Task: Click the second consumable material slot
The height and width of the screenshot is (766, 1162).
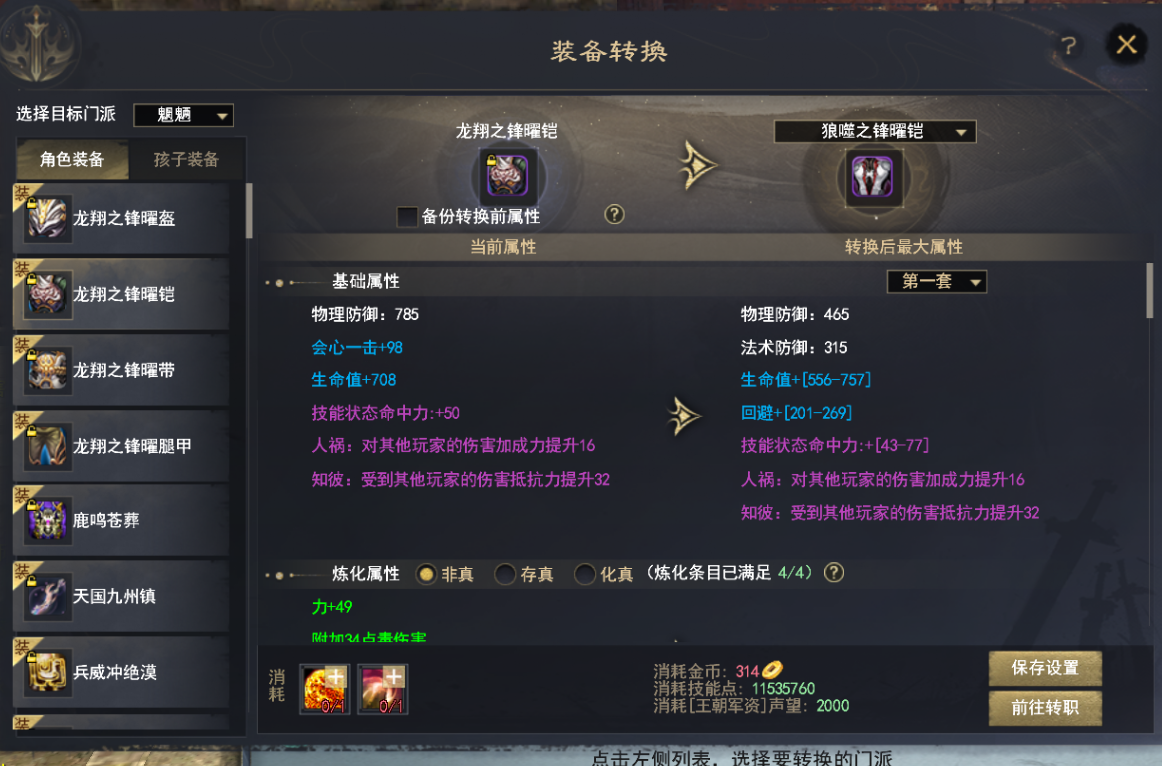Action: click(382, 689)
